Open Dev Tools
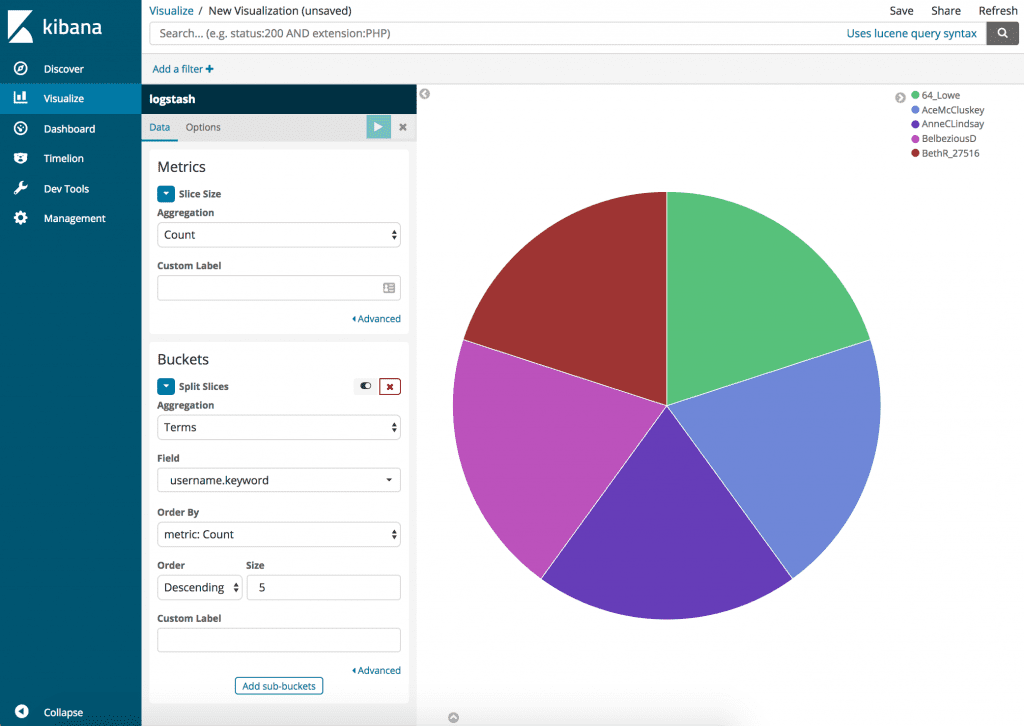 click(x=64, y=188)
